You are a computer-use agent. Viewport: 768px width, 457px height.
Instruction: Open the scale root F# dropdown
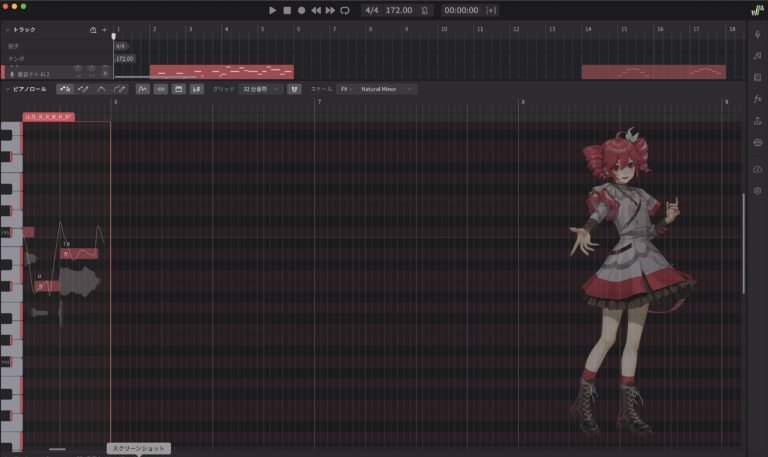[346, 89]
